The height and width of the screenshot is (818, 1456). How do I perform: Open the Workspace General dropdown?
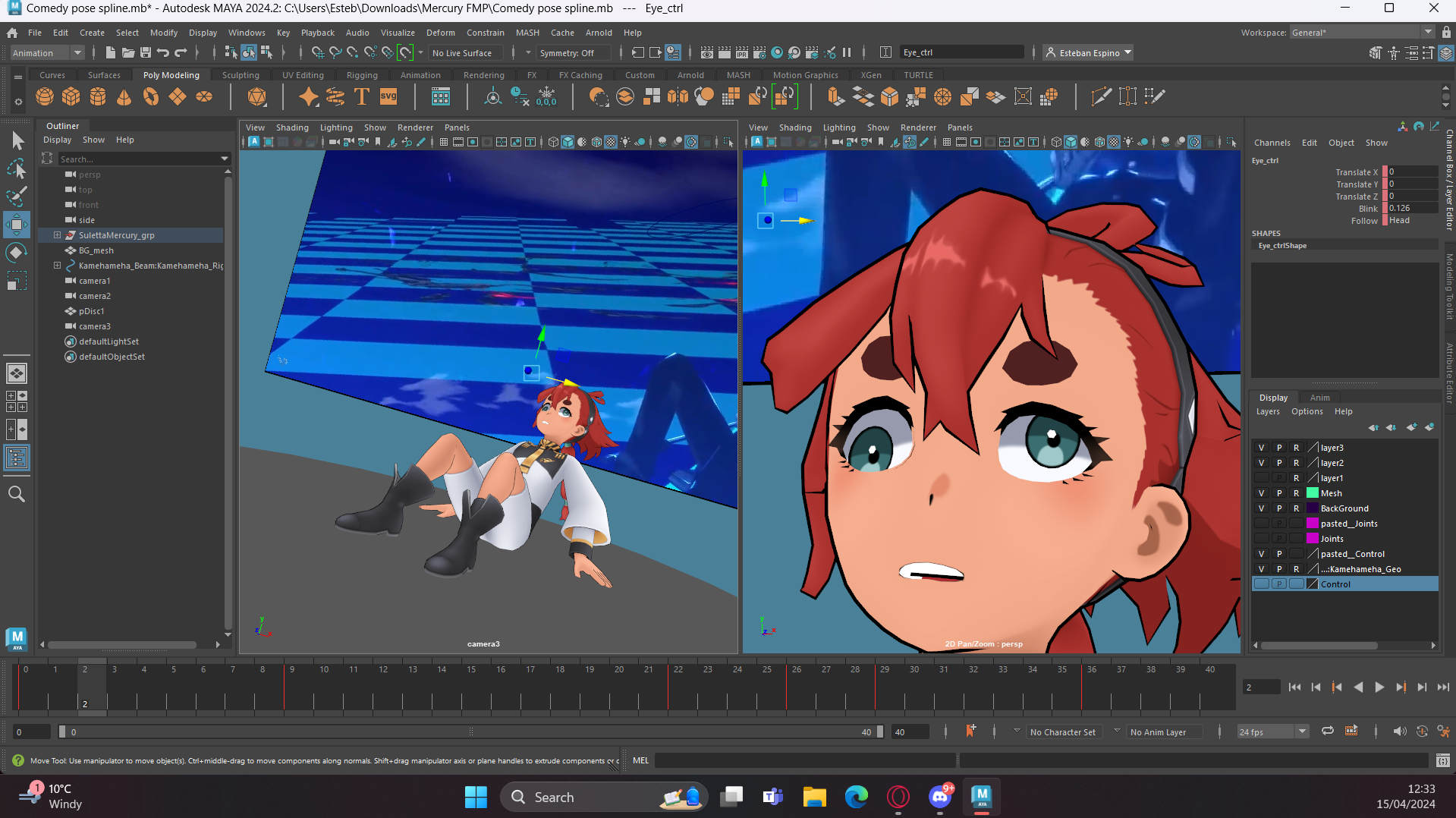(x=1362, y=33)
